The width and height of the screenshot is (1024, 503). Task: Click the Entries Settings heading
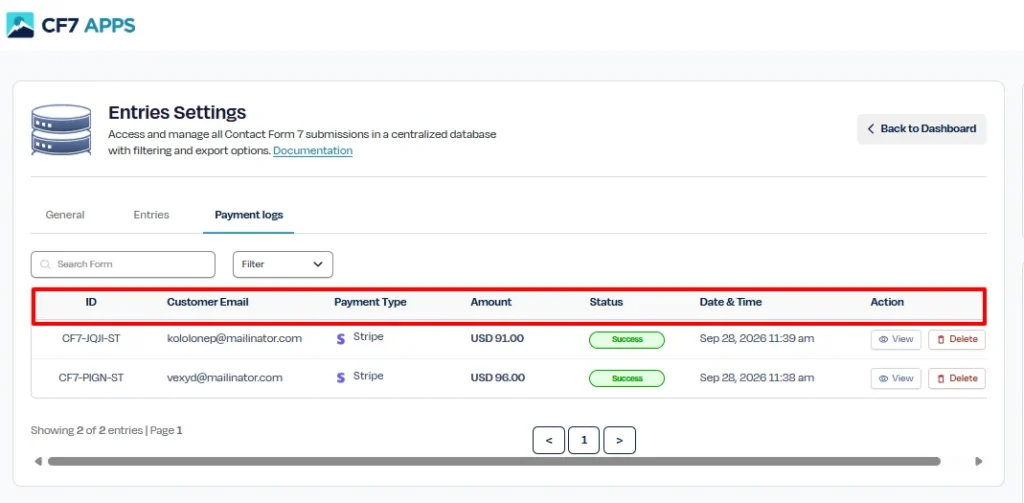click(177, 112)
